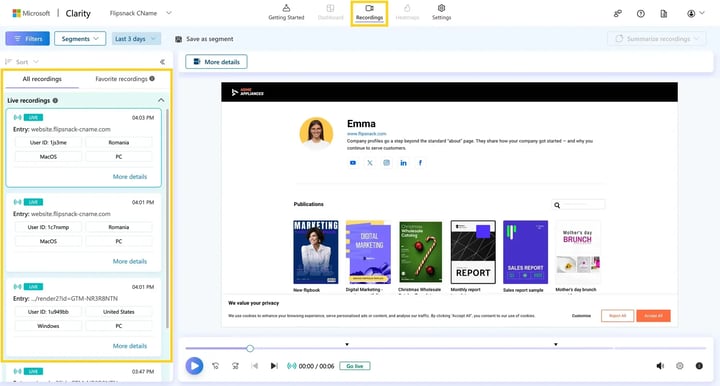The width and height of the screenshot is (720, 386).
Task: Click the Windows tag
Action: (48, 326)
